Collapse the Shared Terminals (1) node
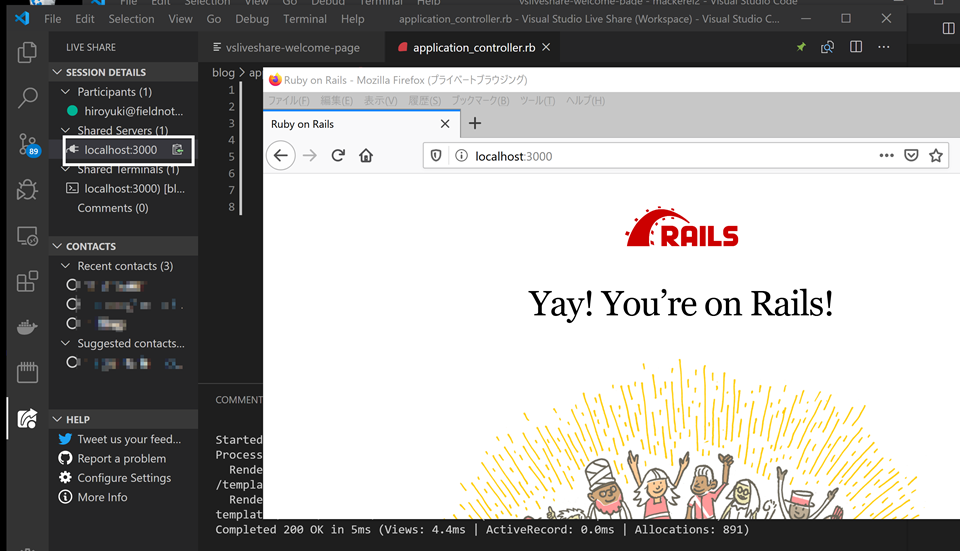The width and height of the screenshot is (960, 551). (66, 169)
